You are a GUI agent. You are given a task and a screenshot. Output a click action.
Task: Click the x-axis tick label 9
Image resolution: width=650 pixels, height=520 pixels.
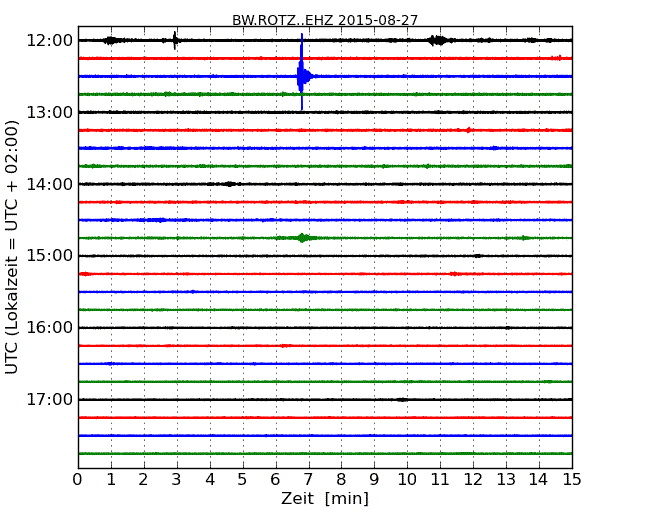[x=374, y=480]
